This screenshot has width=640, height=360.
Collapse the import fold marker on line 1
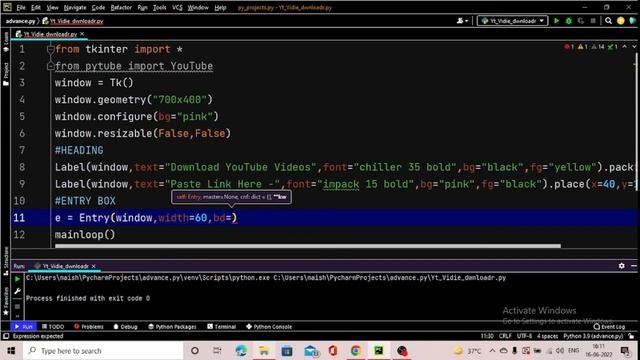[x=50, y=49]
